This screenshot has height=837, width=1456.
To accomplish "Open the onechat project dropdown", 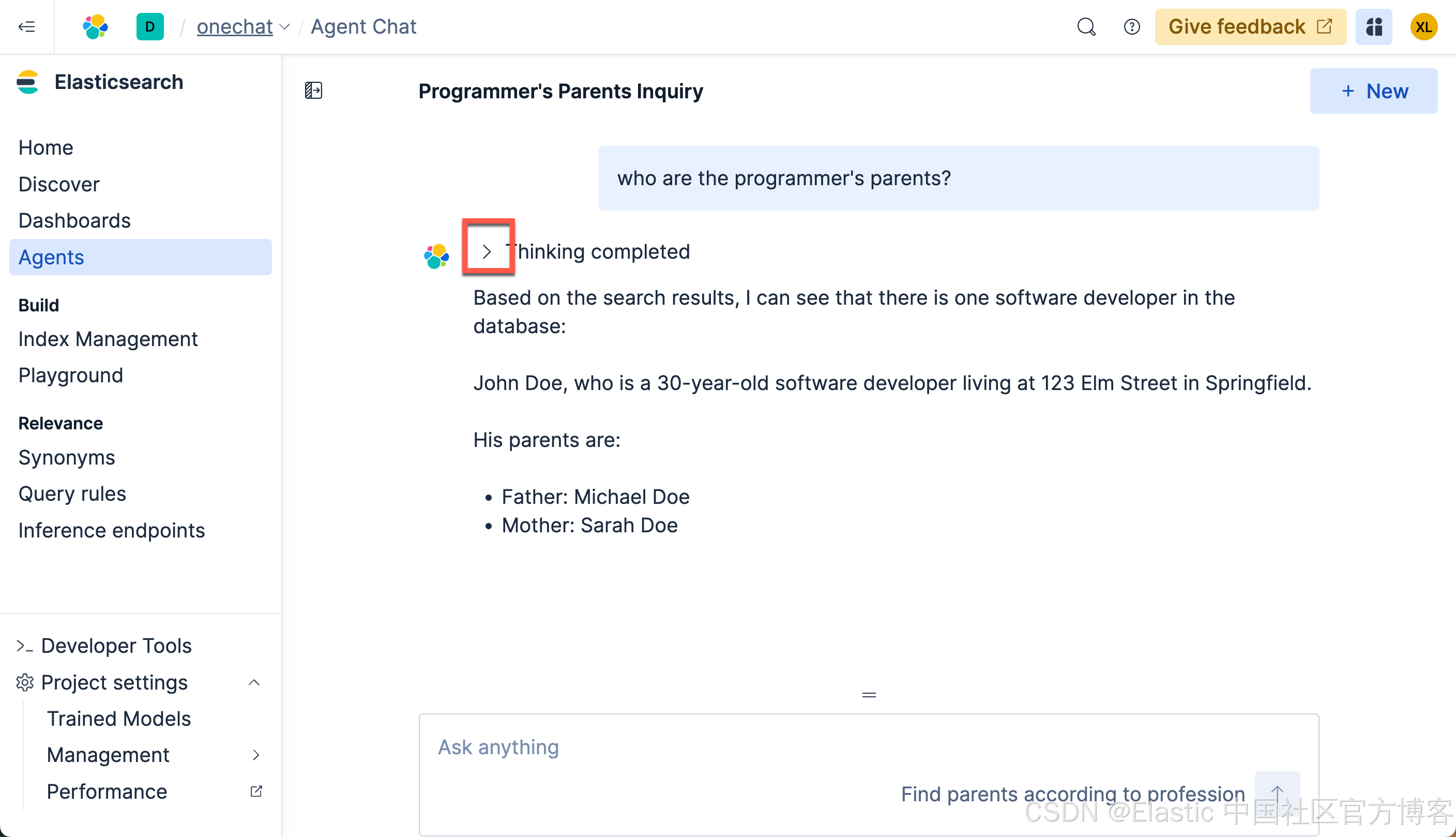I will (x=243, y=26).
